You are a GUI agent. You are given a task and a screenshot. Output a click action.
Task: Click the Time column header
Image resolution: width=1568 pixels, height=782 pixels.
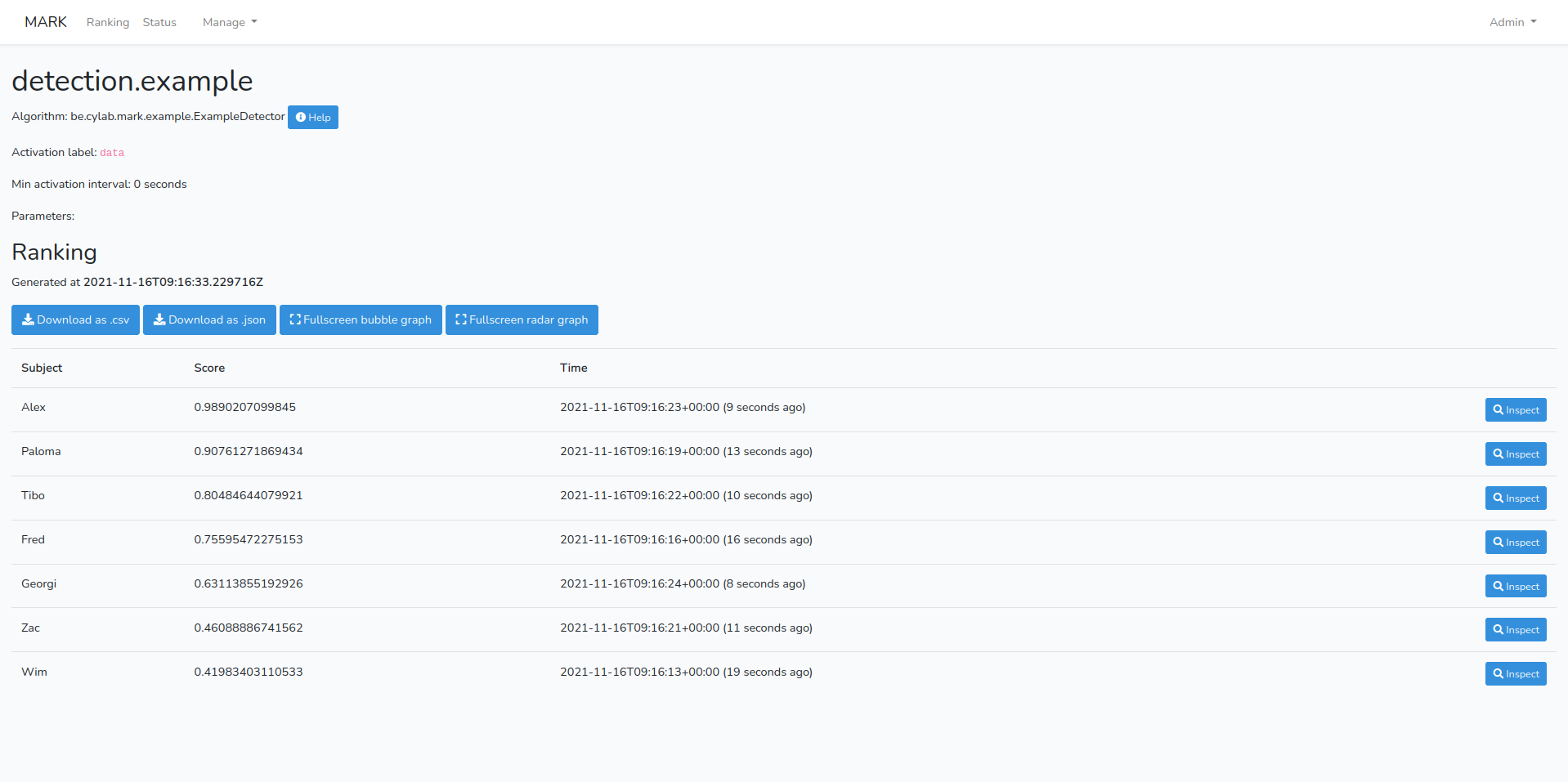[574, 368]
